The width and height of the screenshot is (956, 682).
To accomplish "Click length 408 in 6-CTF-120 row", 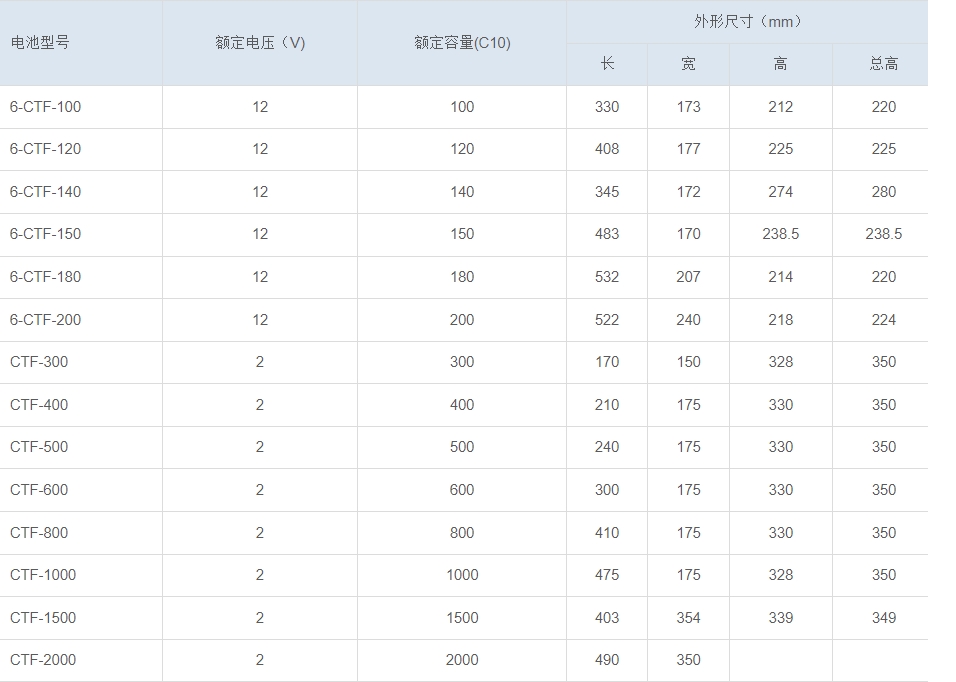I will (x=607, y=149).
